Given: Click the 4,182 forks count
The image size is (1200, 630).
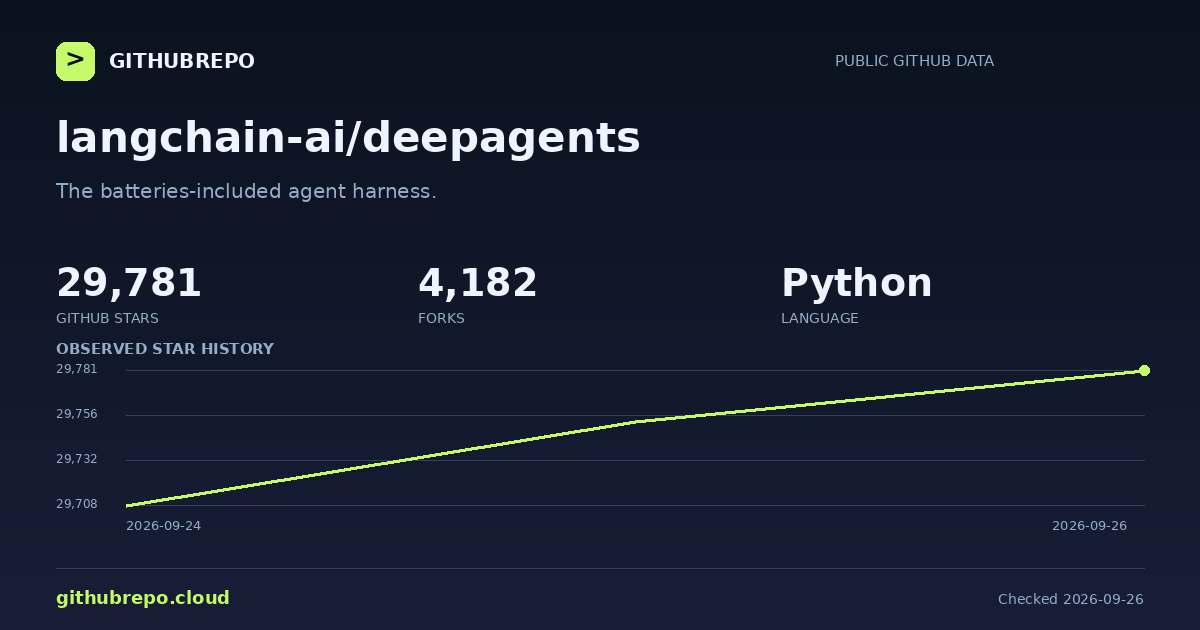Looking at the screenshot, I should 478,284.
